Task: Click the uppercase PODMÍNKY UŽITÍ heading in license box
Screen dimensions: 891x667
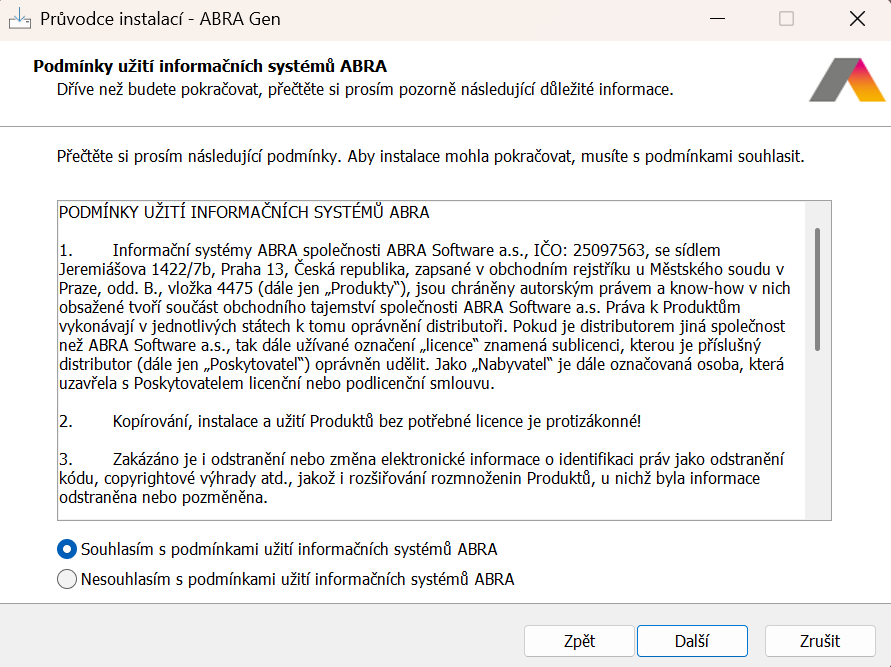Action: (244, 212)
